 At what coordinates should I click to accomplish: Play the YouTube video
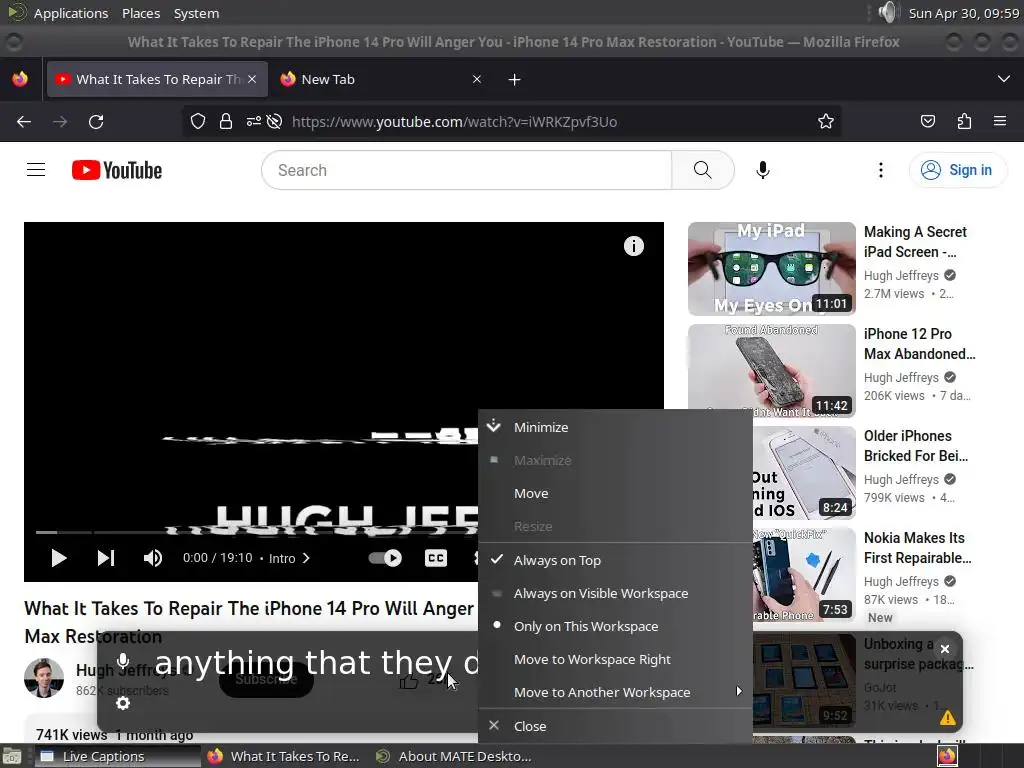(x=59, y=558)
